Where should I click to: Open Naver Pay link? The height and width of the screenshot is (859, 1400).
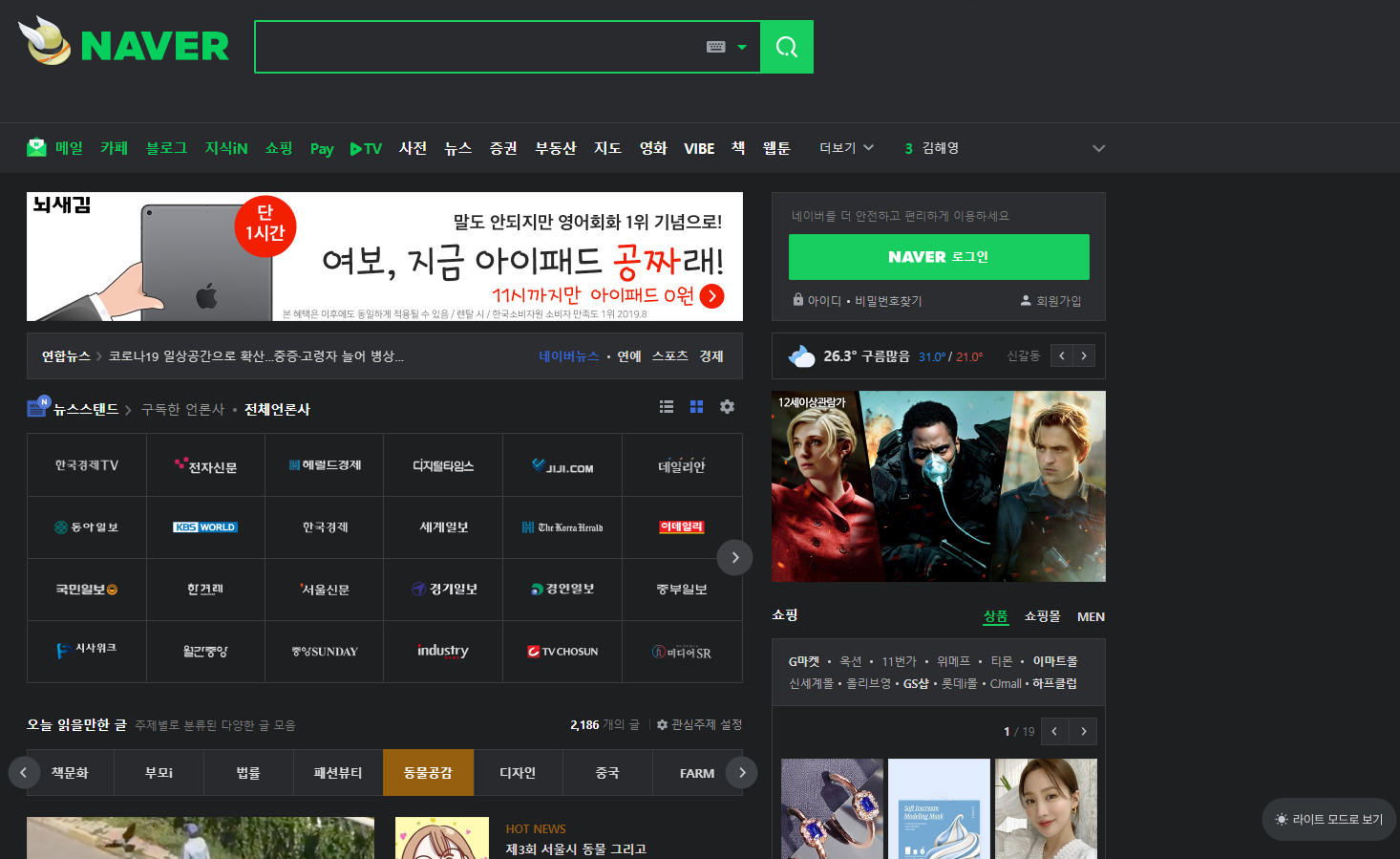tap(322, 148)
